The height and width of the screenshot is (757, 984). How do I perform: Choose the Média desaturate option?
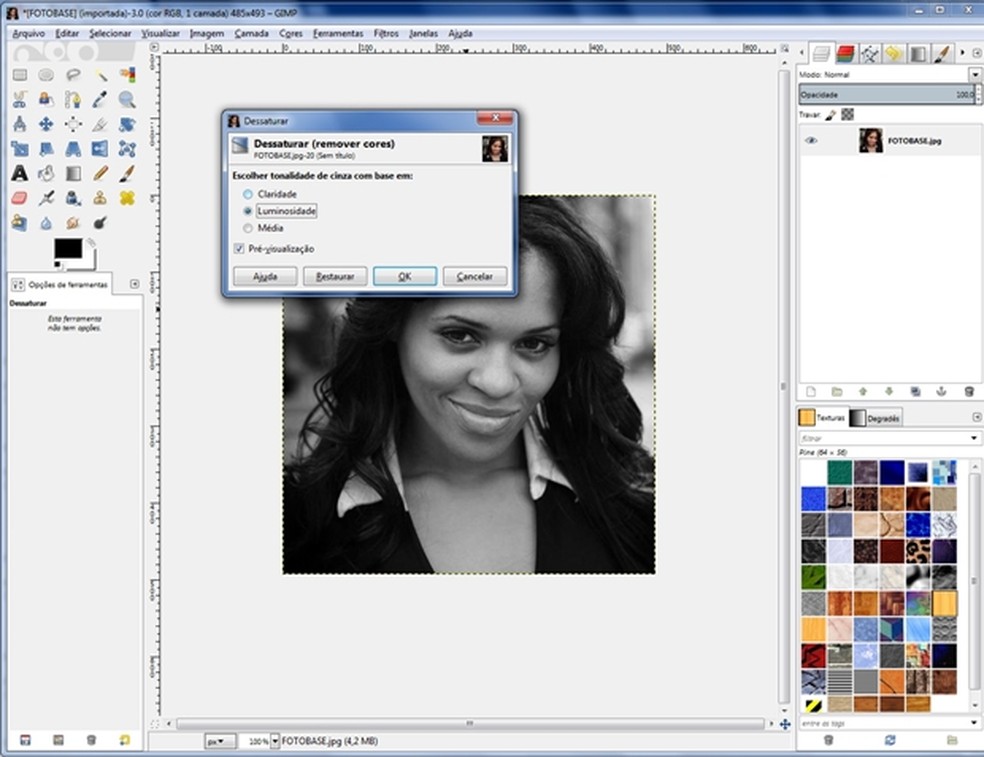coord(248,228)
